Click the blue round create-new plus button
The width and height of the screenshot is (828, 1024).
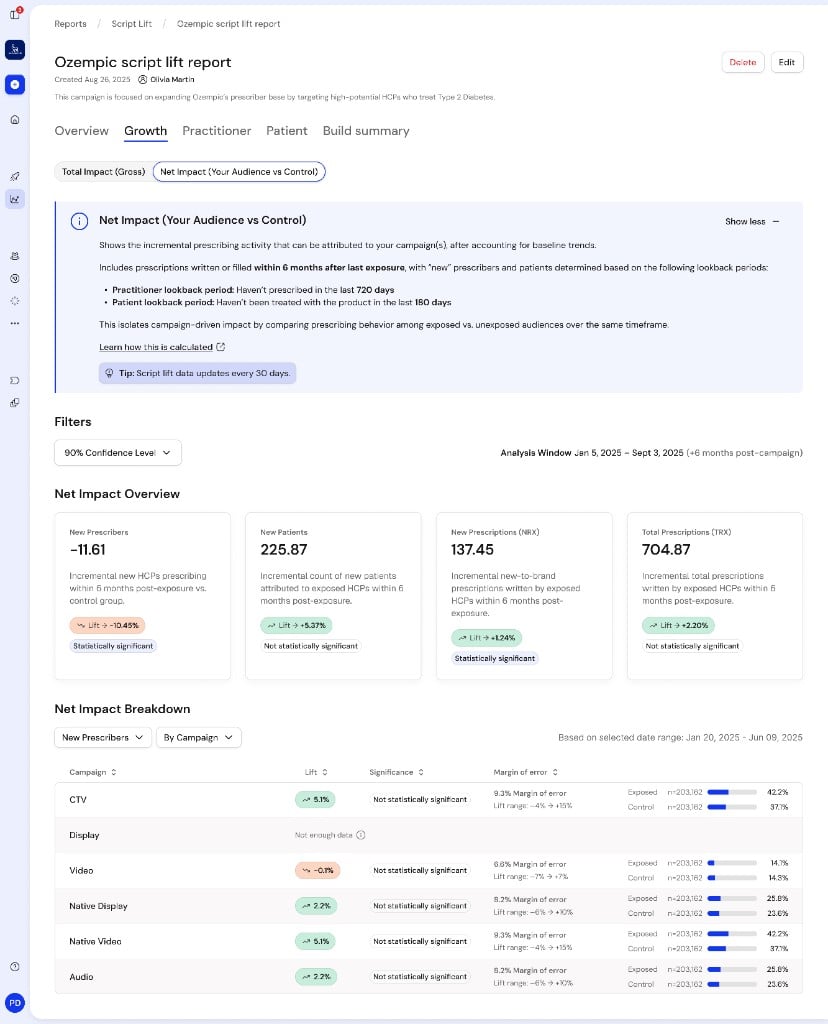[x=15, y=84]
